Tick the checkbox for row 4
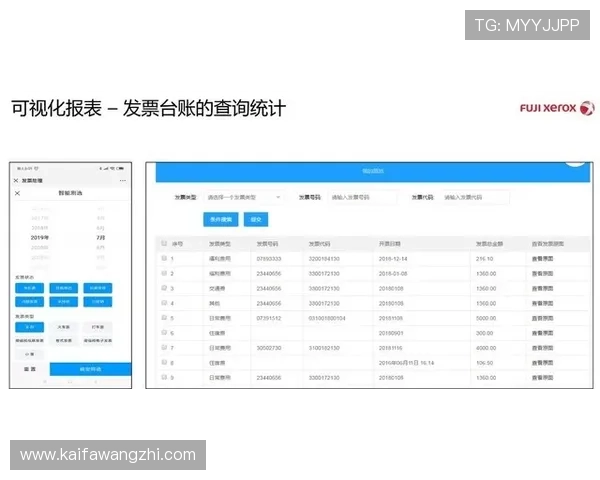This screenshot has height=480, width=600. (164, 303)
